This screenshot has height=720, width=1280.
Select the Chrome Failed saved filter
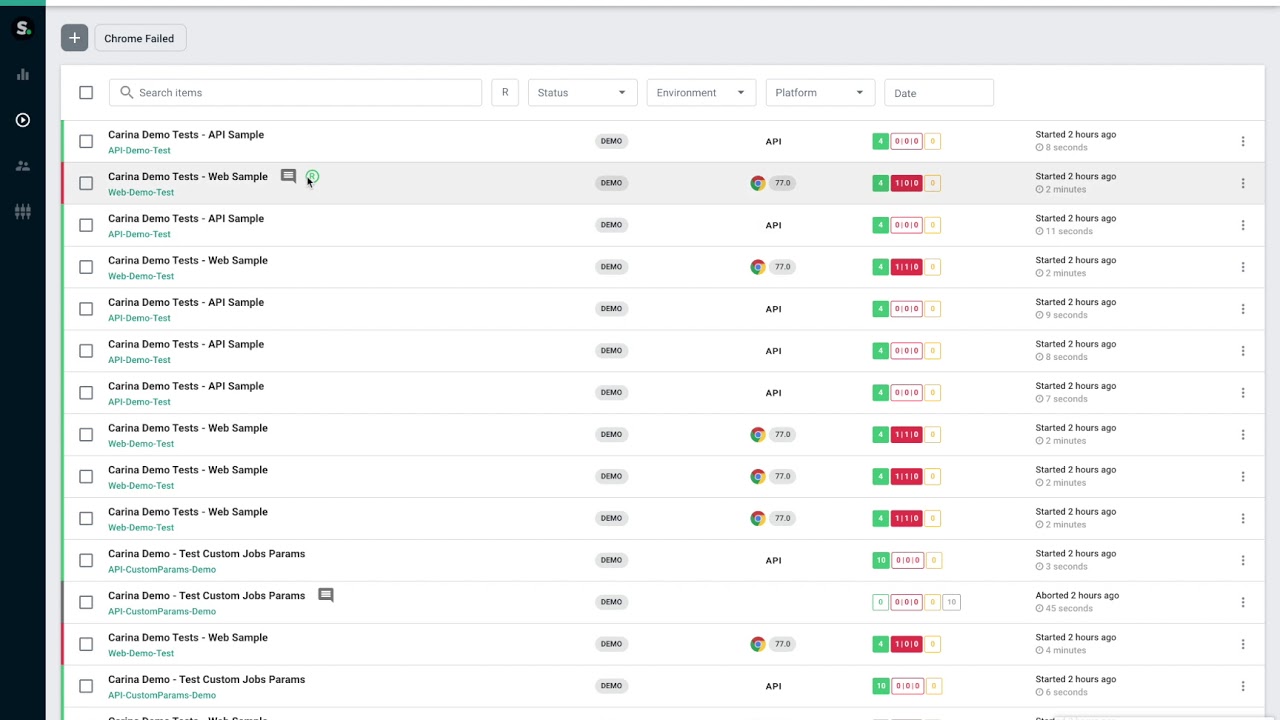coord(139,38)
